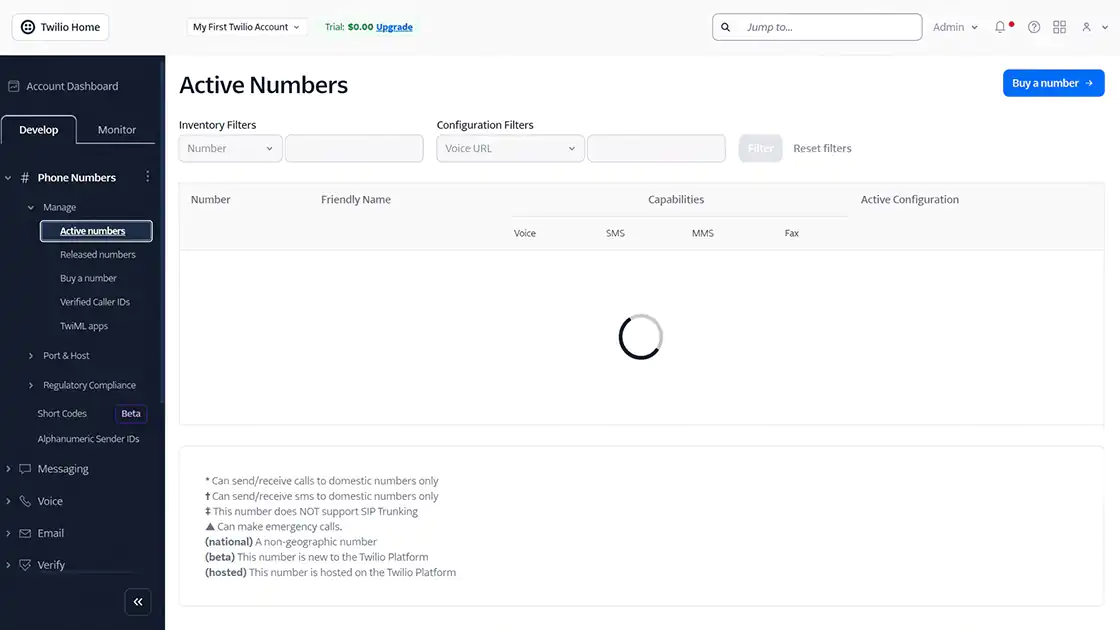The width and height of the screenshot is (1120, 630).
Task: Open the Voice URL configuration dropdown
Action: point(510,149)
